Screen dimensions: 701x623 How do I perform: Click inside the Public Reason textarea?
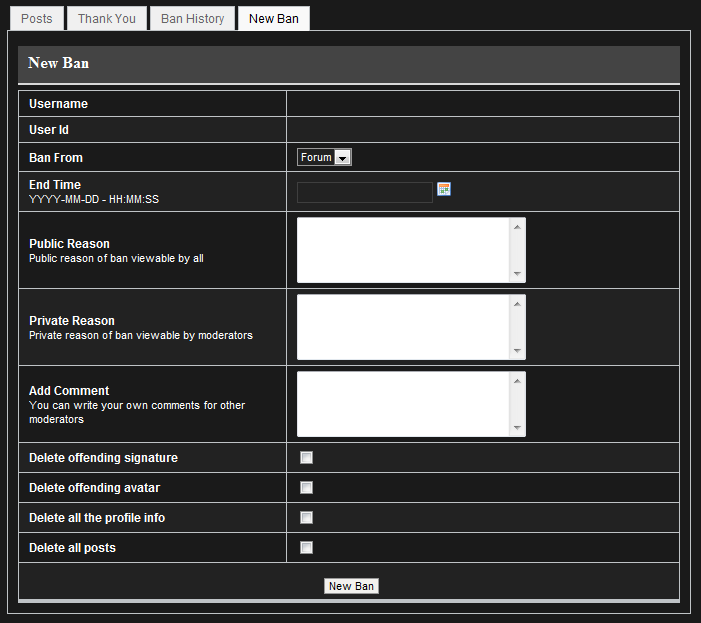(403, 250)
